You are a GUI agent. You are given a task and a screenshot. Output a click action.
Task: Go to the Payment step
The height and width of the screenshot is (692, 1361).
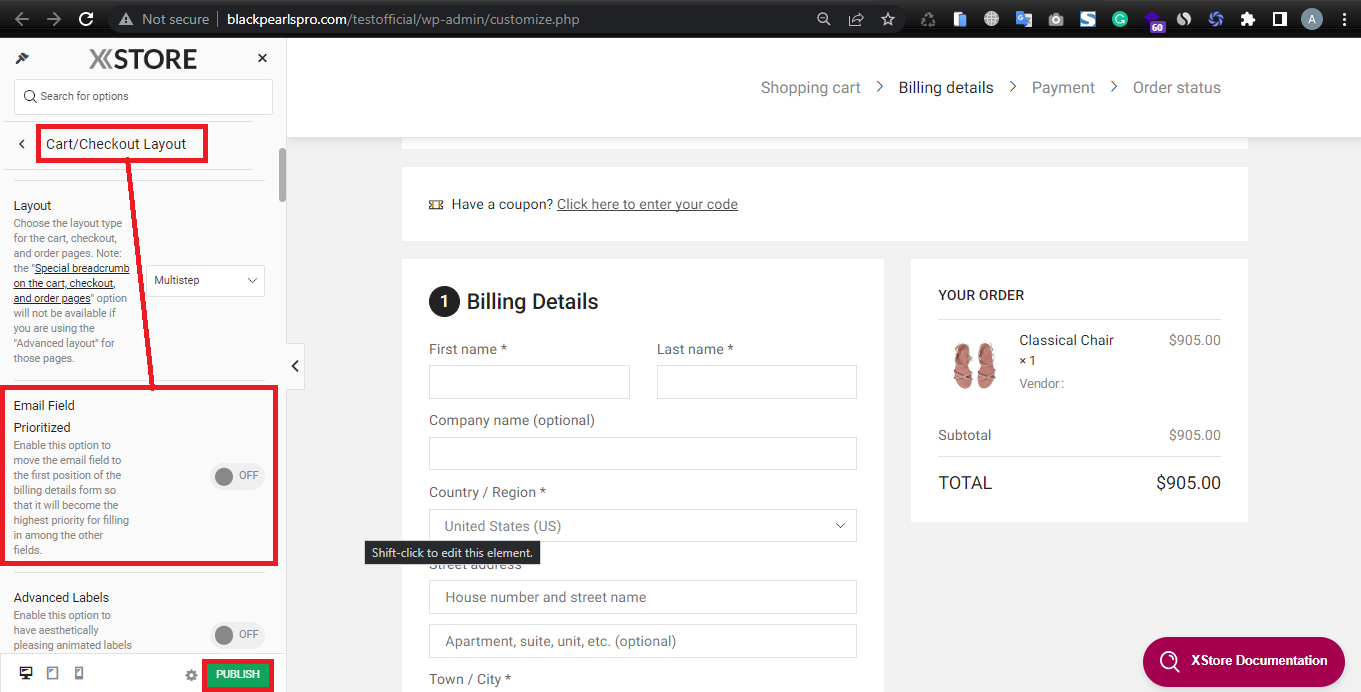click(x=1063, y=88)
